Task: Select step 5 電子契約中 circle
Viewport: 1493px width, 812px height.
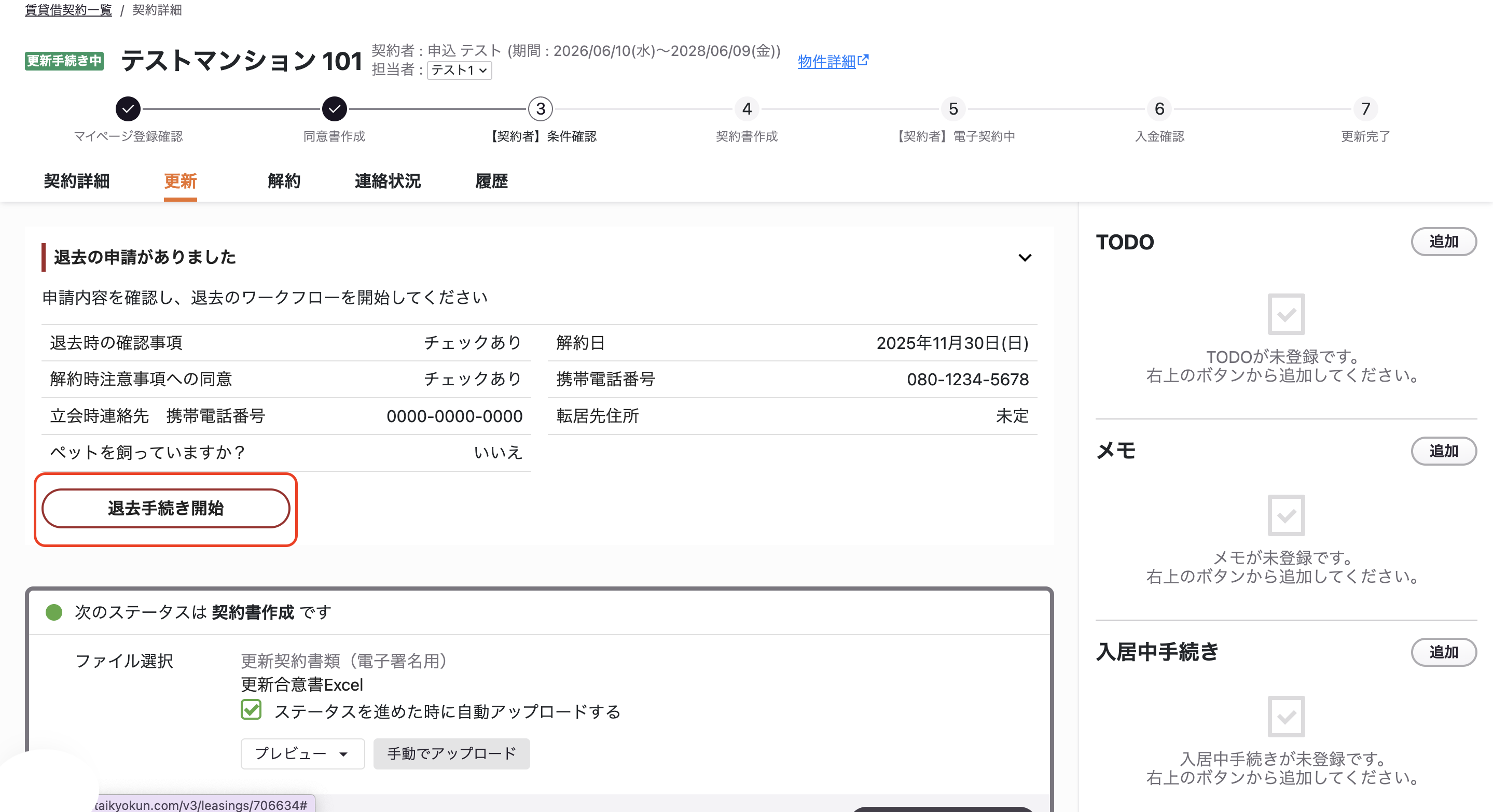Action: coord(953,108)
